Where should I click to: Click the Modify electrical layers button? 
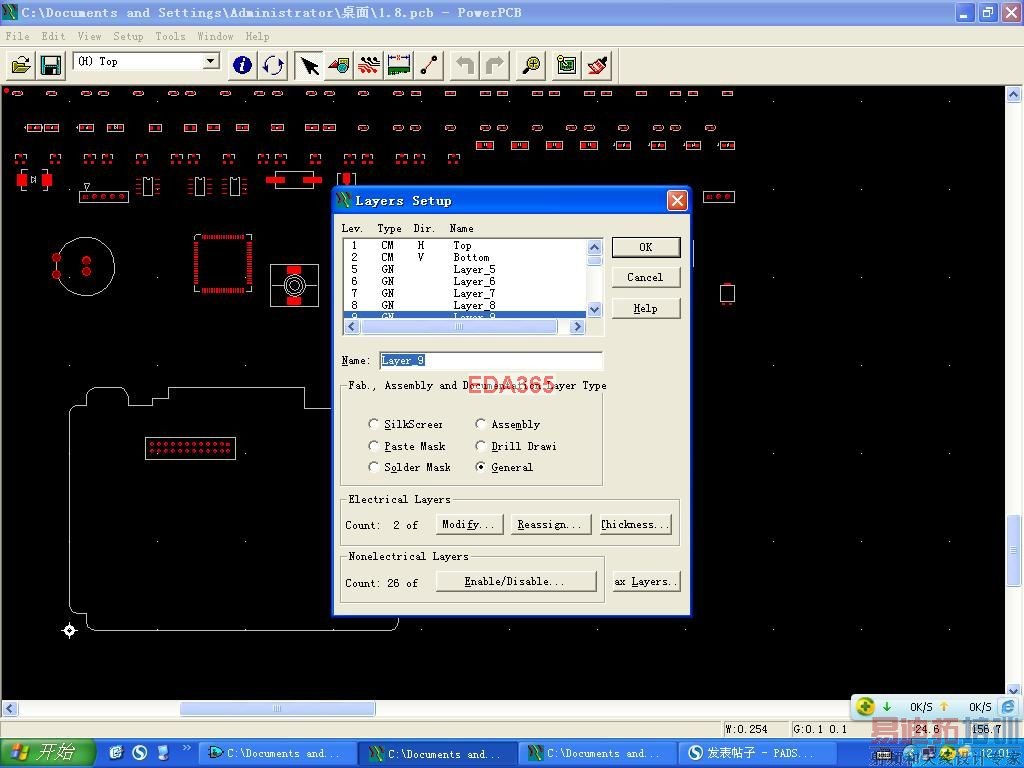pos(468,524)
